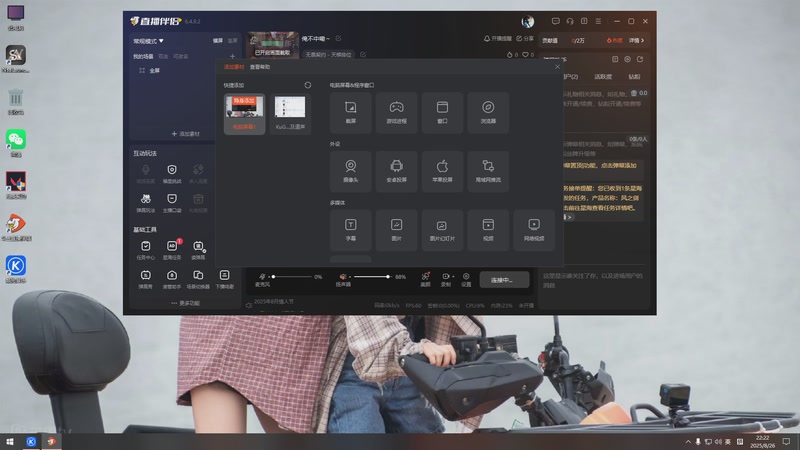The height and width of the screenshot is (450, 800).
Task: Add a subtitle (字幕) text source
Action: (351, 230)
